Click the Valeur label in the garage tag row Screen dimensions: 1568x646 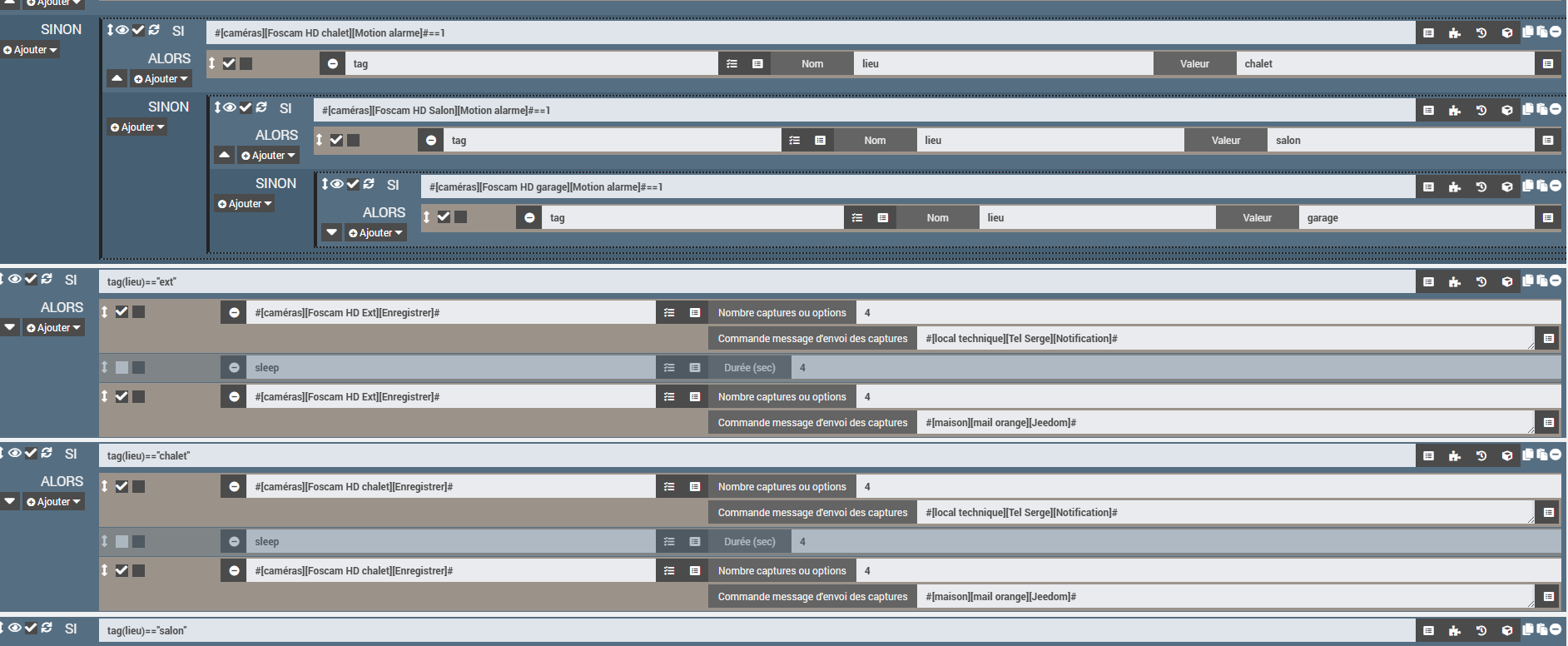(x=1258, y=218)
